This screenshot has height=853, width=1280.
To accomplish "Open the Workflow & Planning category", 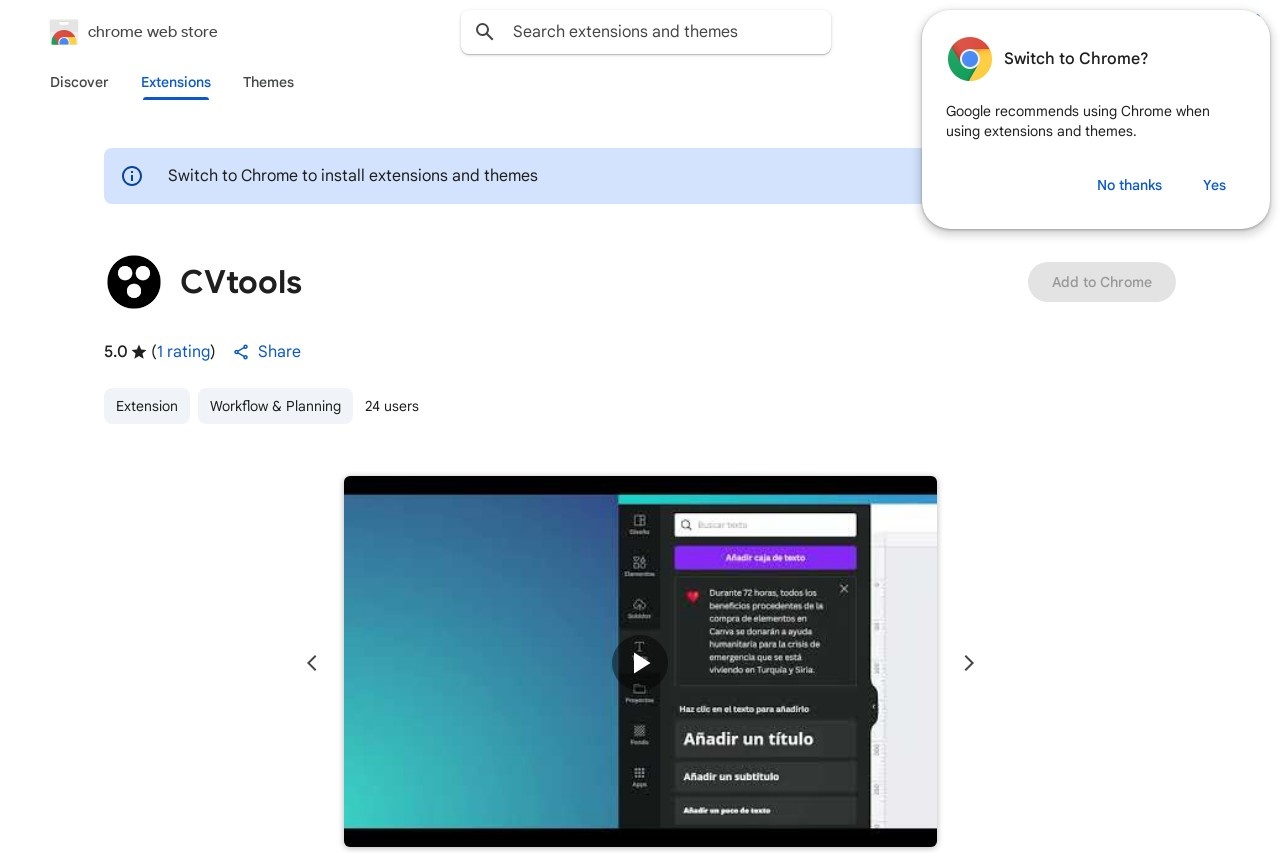I will pyautogui.click(x=275, y=406).
